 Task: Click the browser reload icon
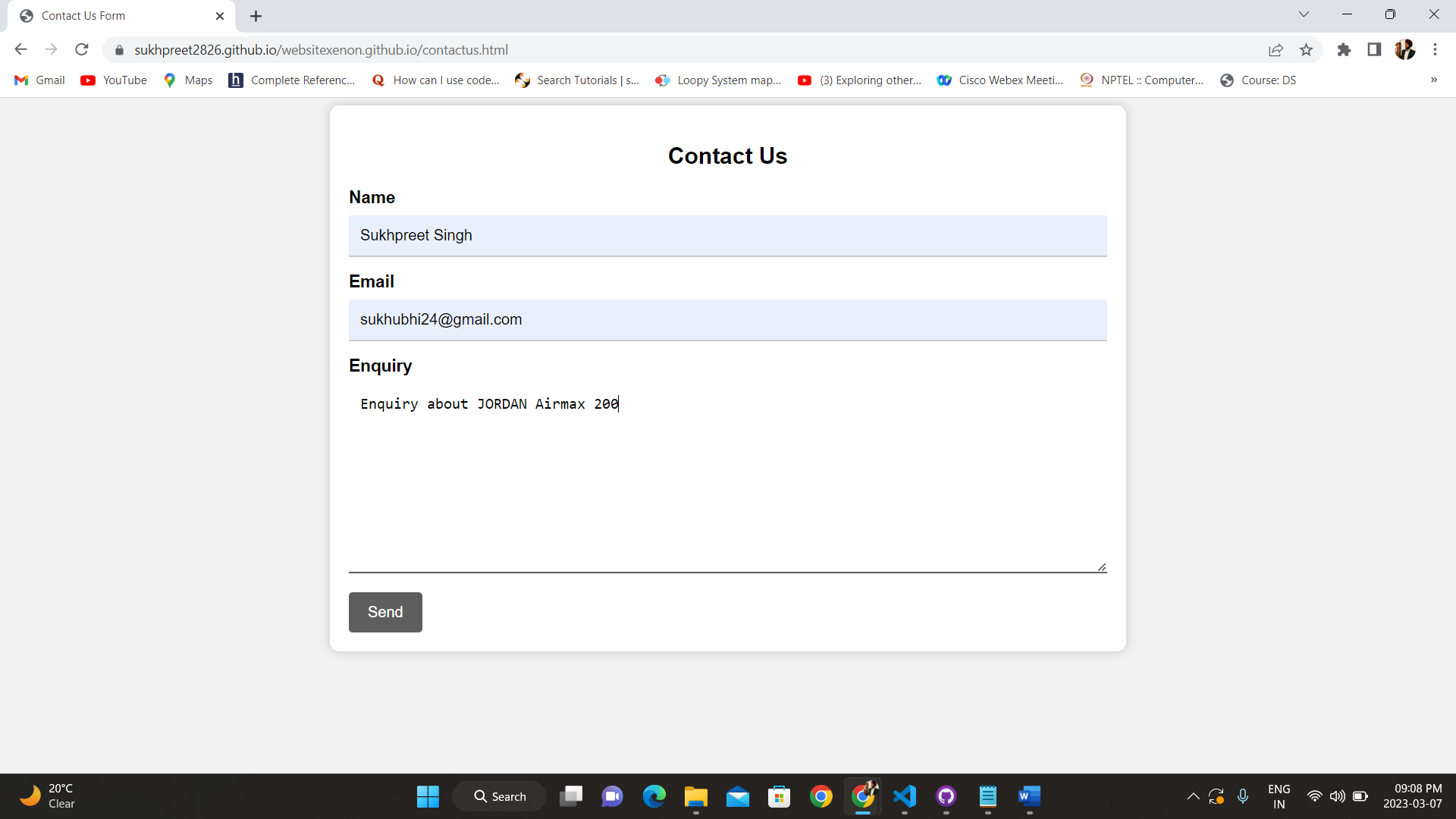82,50
